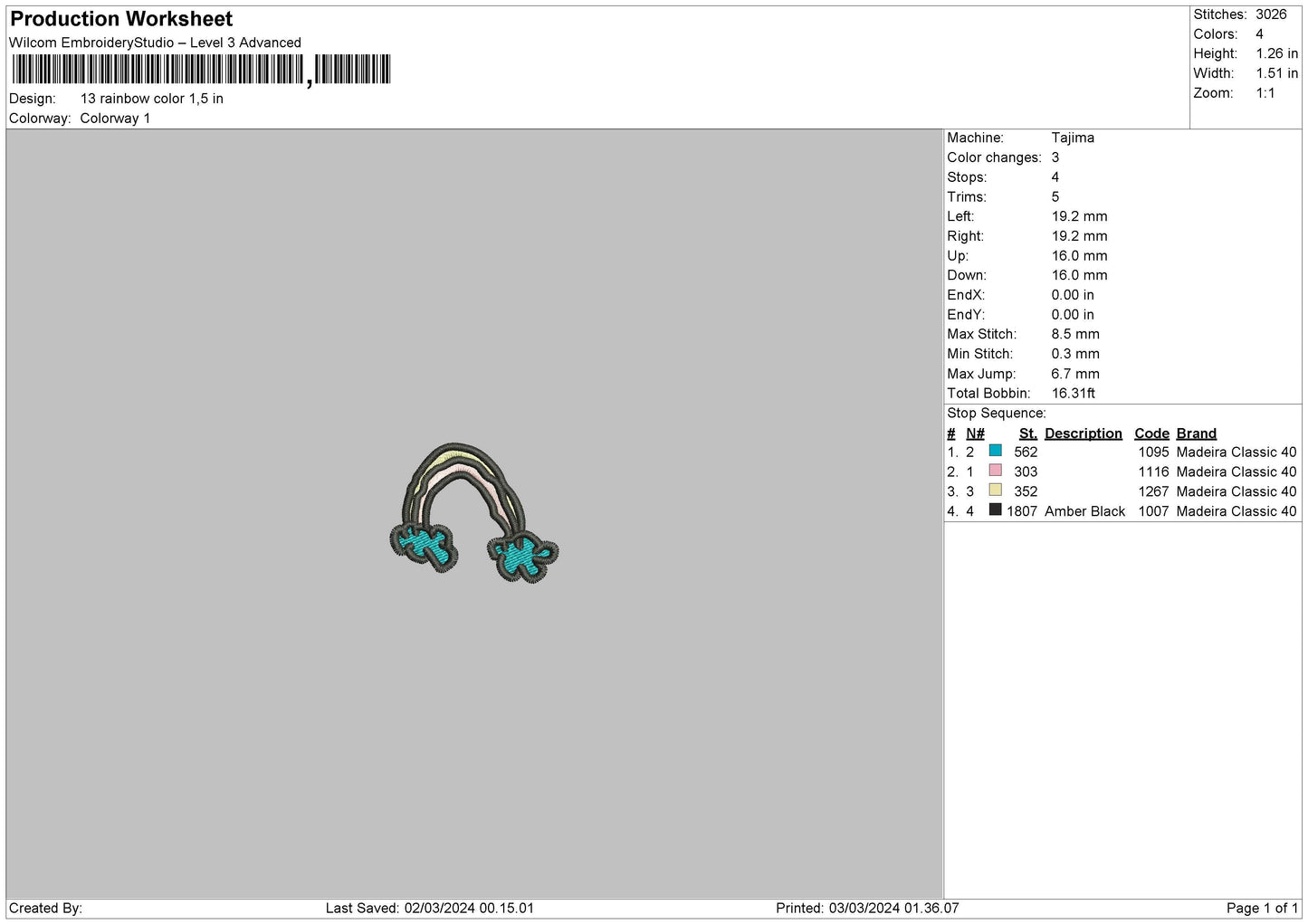Click the Right value '19.2 mm'
The width and height of the screenshot is (1308, 924).
click(x=1079, y=236)
